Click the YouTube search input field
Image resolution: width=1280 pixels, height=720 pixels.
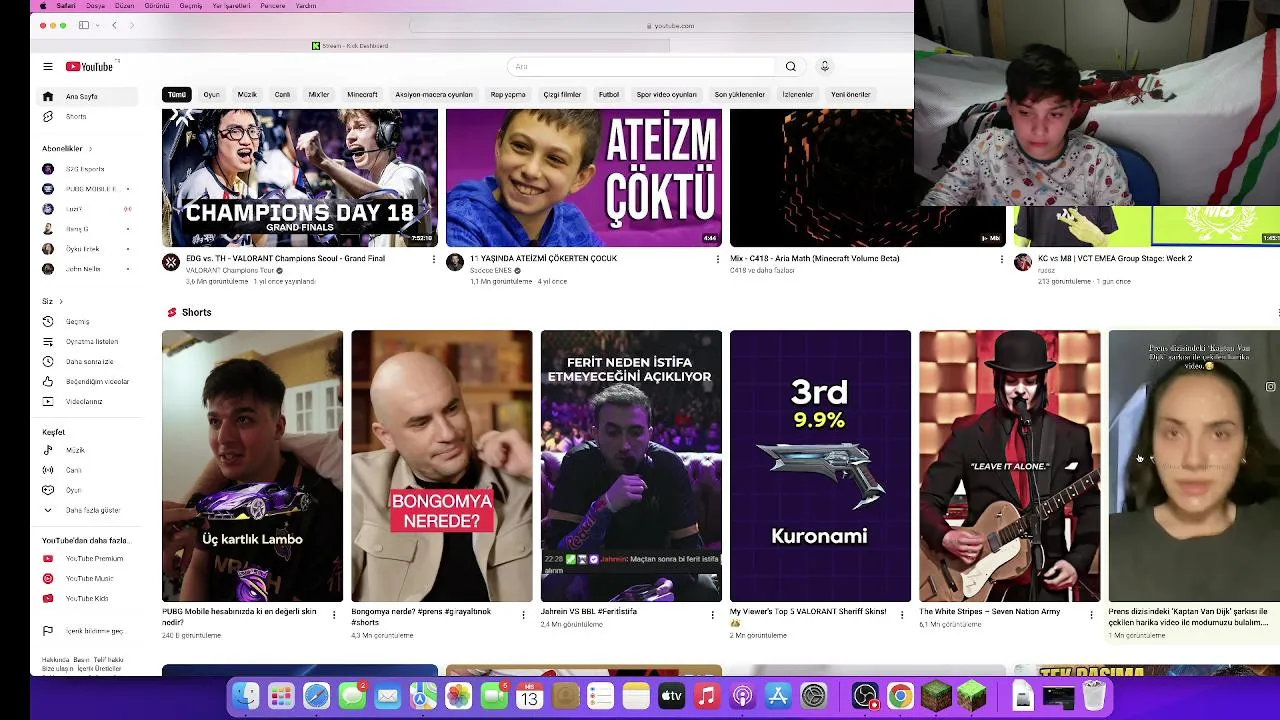(640, 67)
